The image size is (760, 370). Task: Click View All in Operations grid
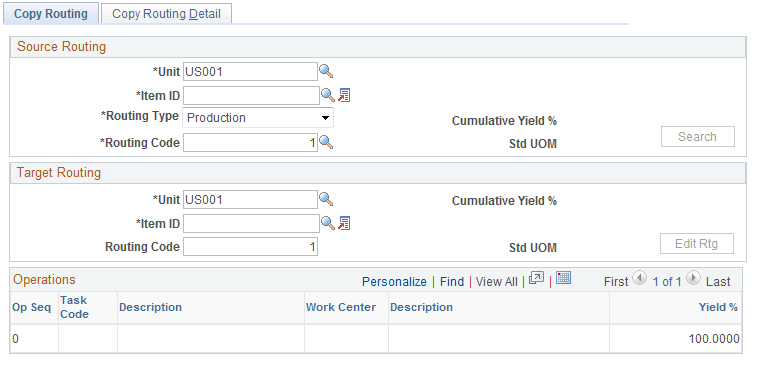496,282
